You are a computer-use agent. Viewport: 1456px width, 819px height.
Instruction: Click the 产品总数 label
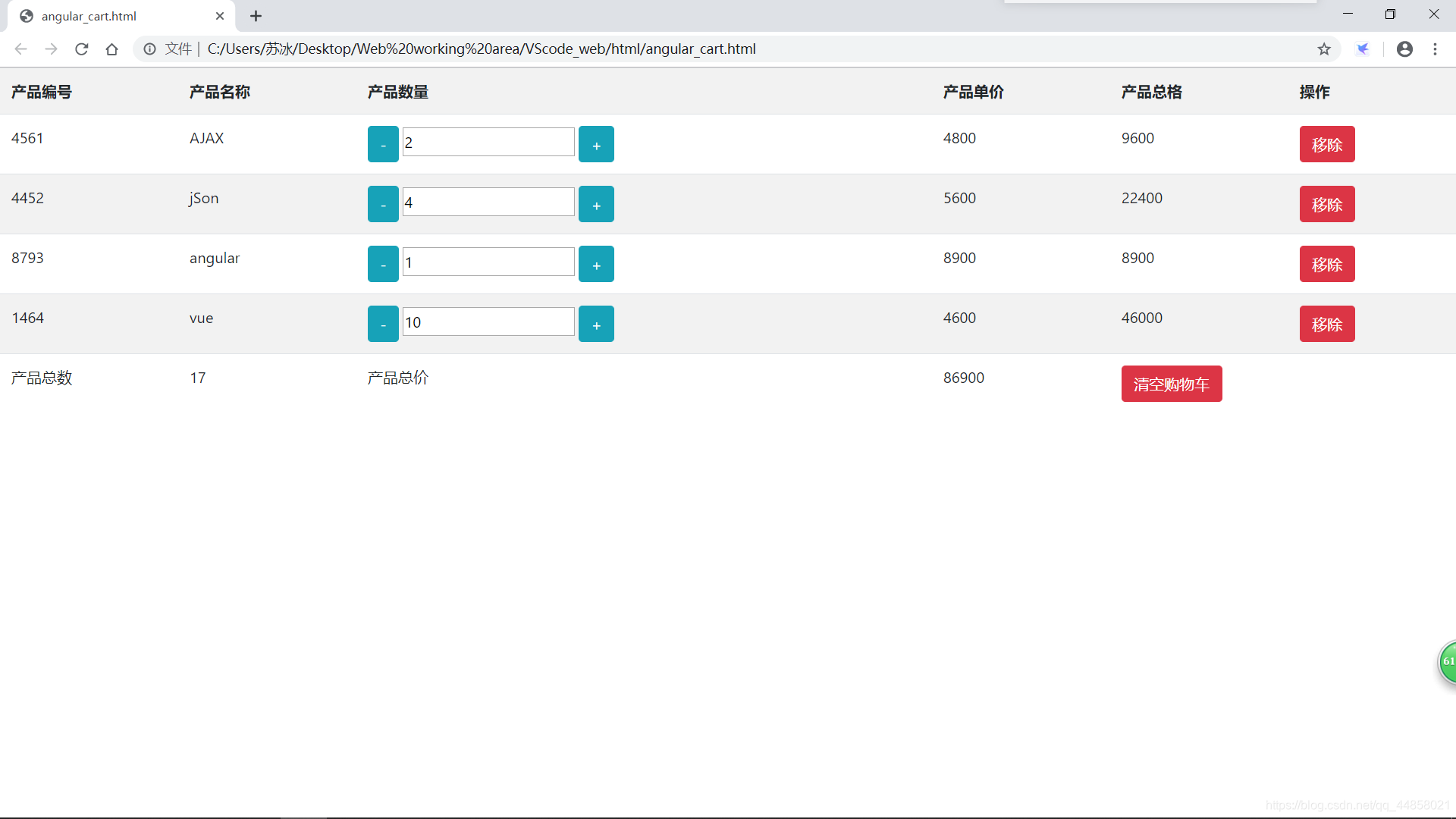tap(42, 378)
